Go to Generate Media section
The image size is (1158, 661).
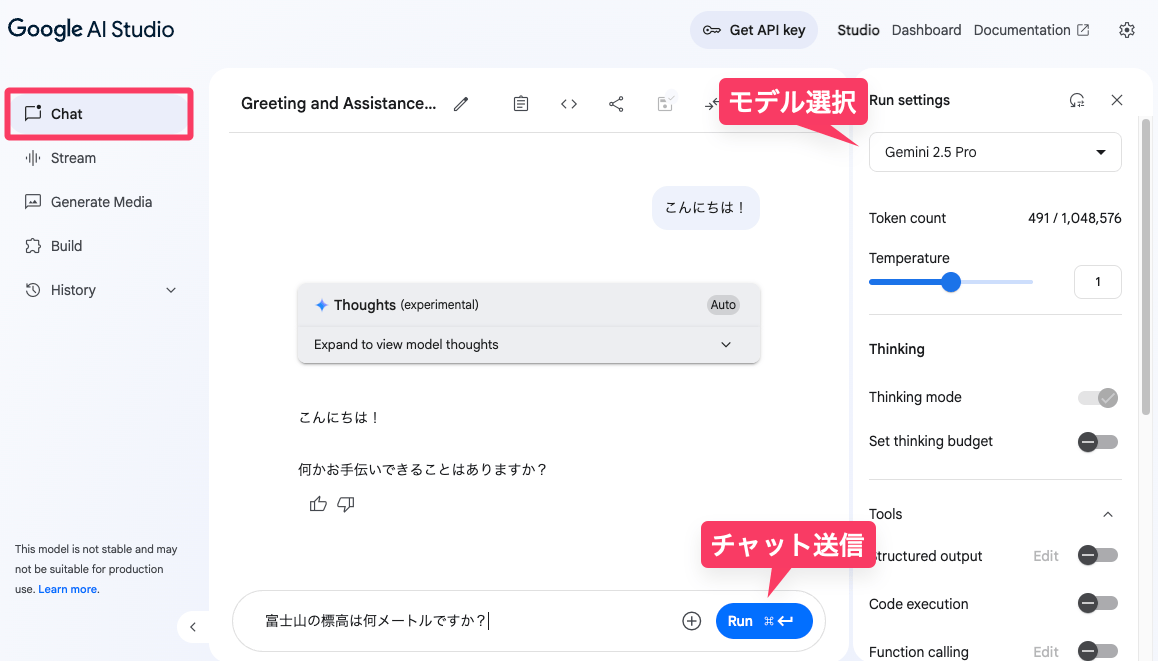click(101, 202)
